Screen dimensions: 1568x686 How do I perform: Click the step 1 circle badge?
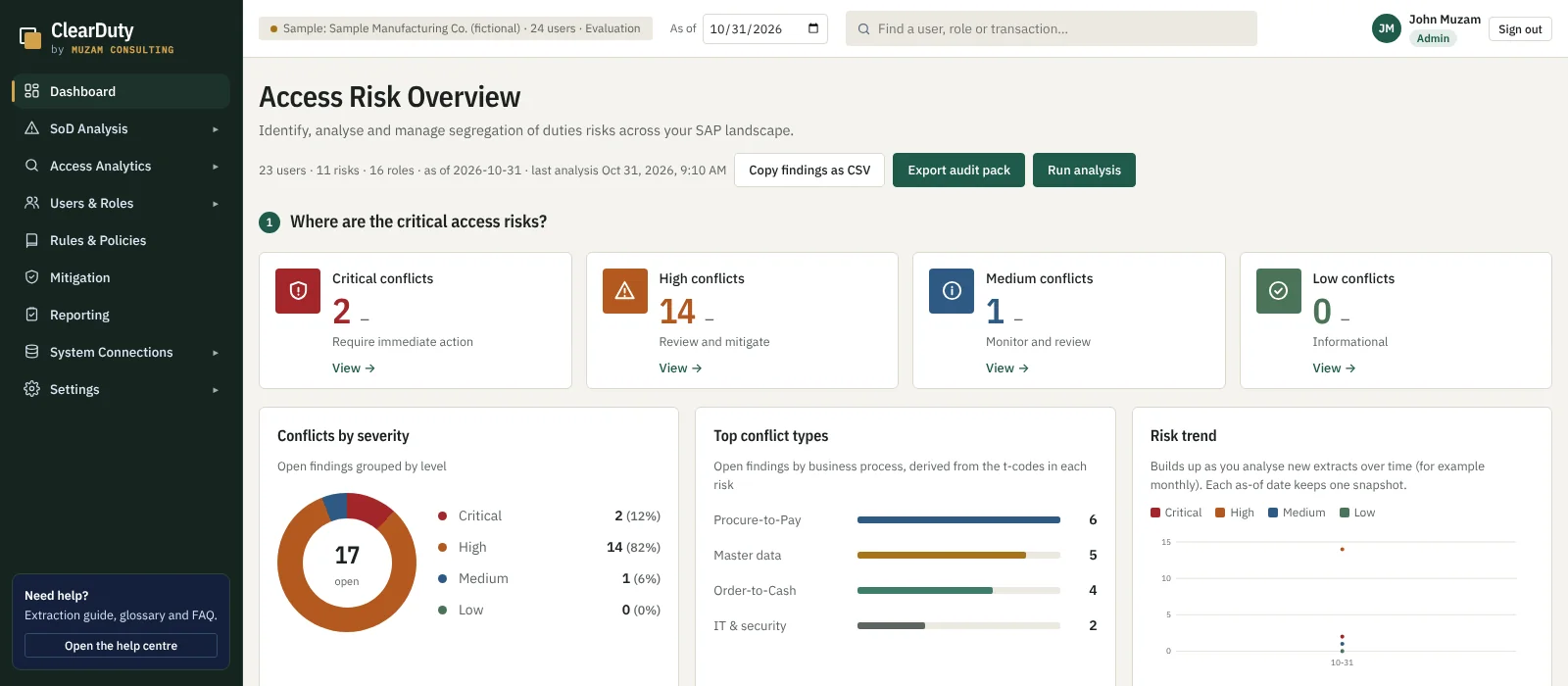click(269, 222)
